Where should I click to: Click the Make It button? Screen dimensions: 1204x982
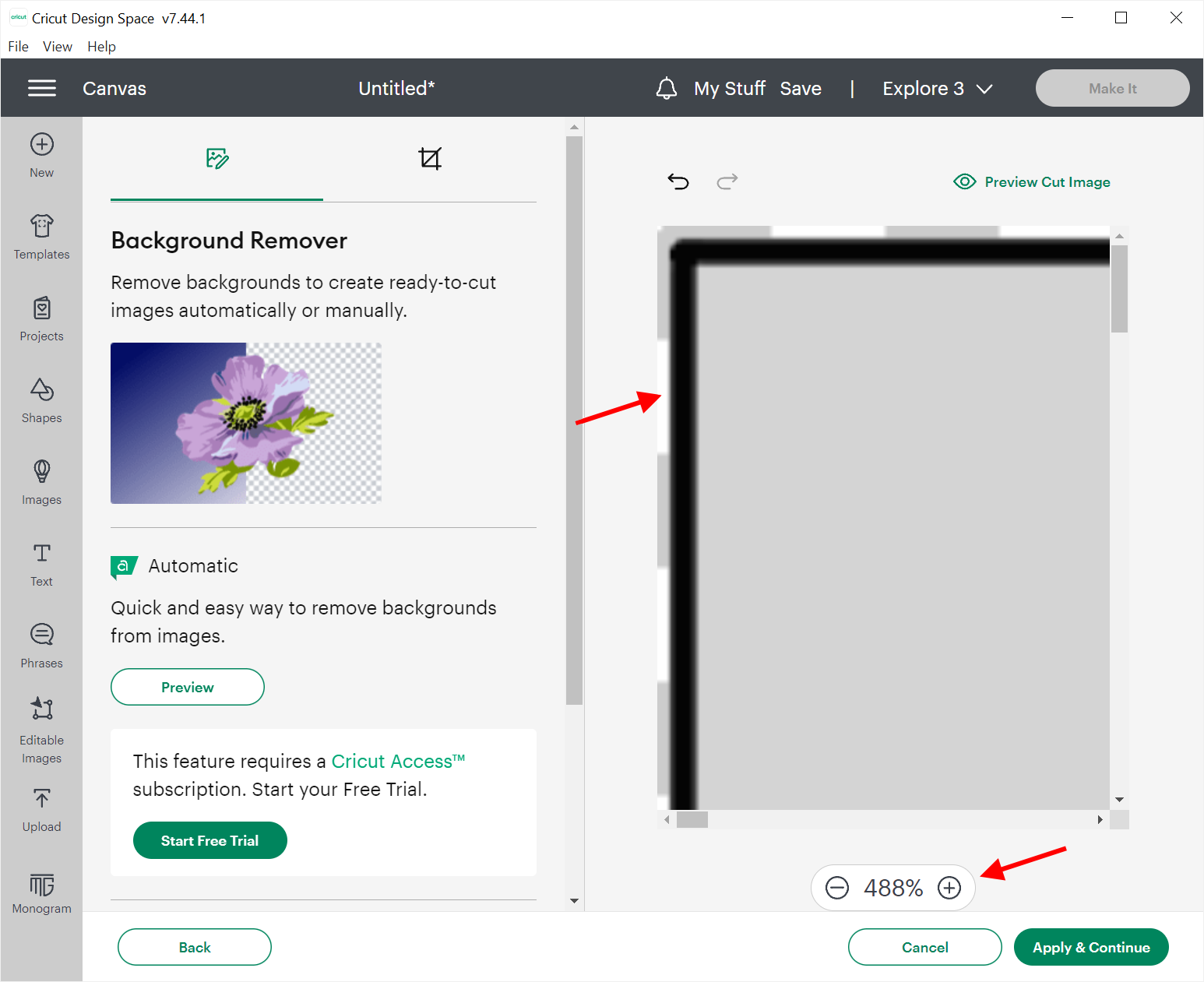1112,88
